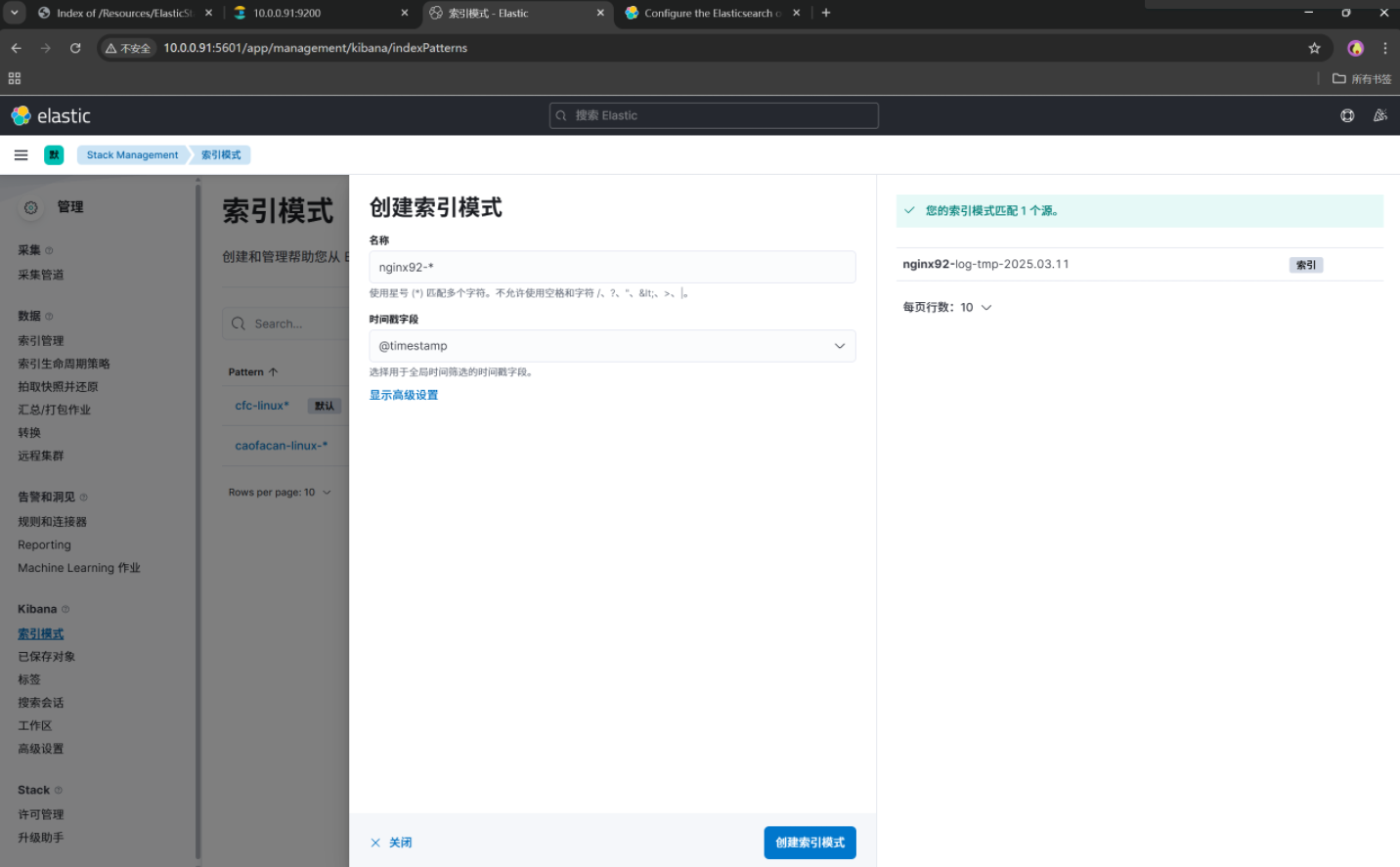Click the browser forward arrow

tap(46, 48)
